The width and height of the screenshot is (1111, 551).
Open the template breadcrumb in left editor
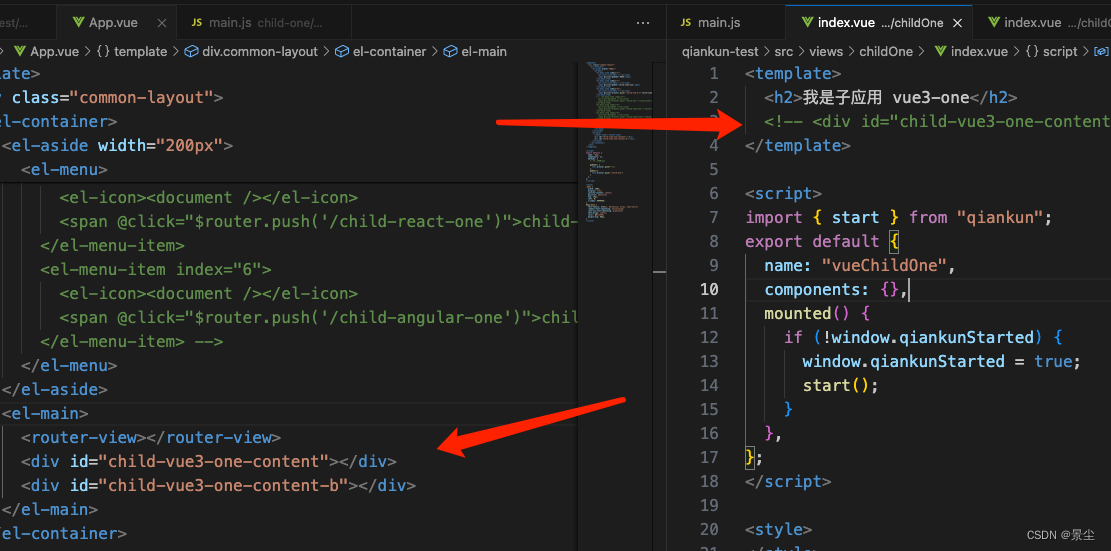(x=140, y=52)
